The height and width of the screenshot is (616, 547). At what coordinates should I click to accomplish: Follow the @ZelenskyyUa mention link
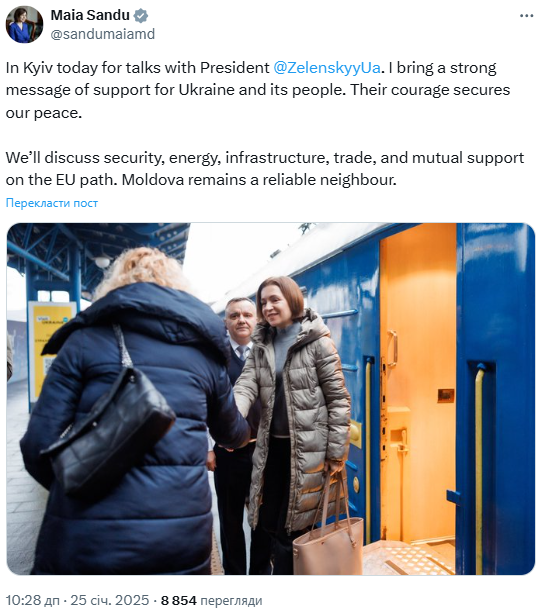pos(327,68)
